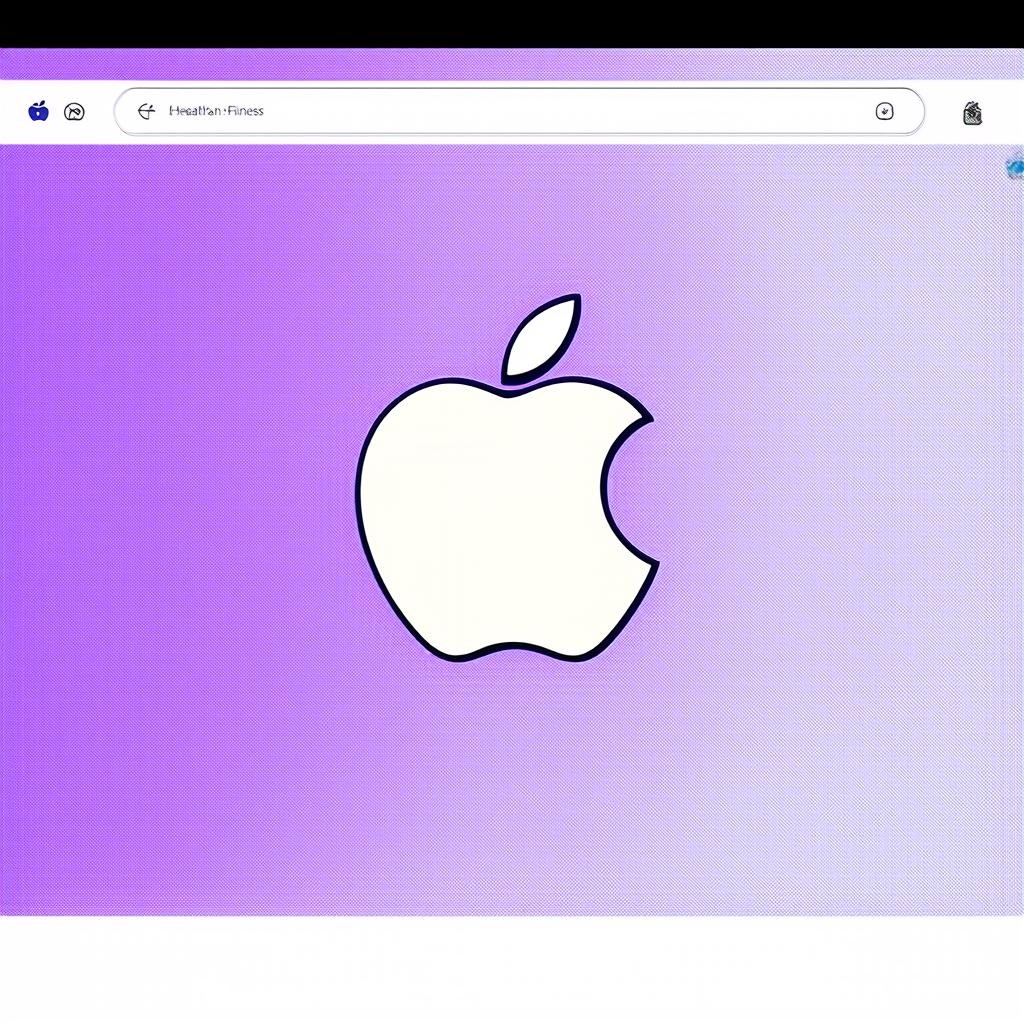
Task: Click the small blue icon at right edge
Action: [x=1014, y=168]
